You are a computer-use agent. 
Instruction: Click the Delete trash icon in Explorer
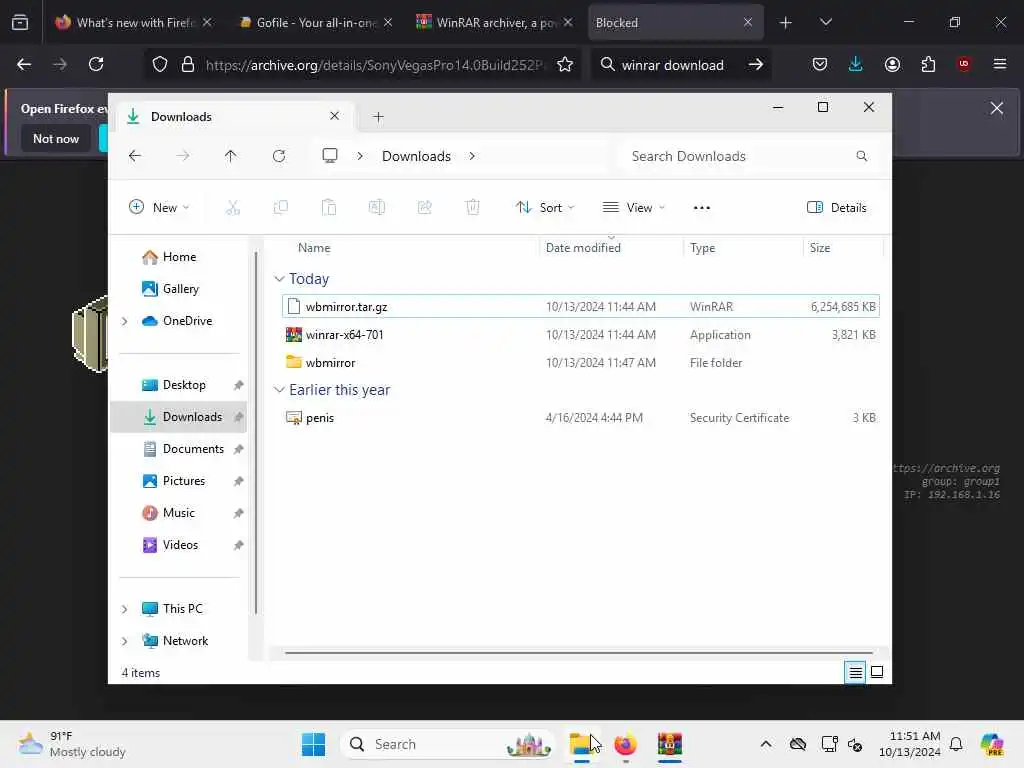pos(473,208)
